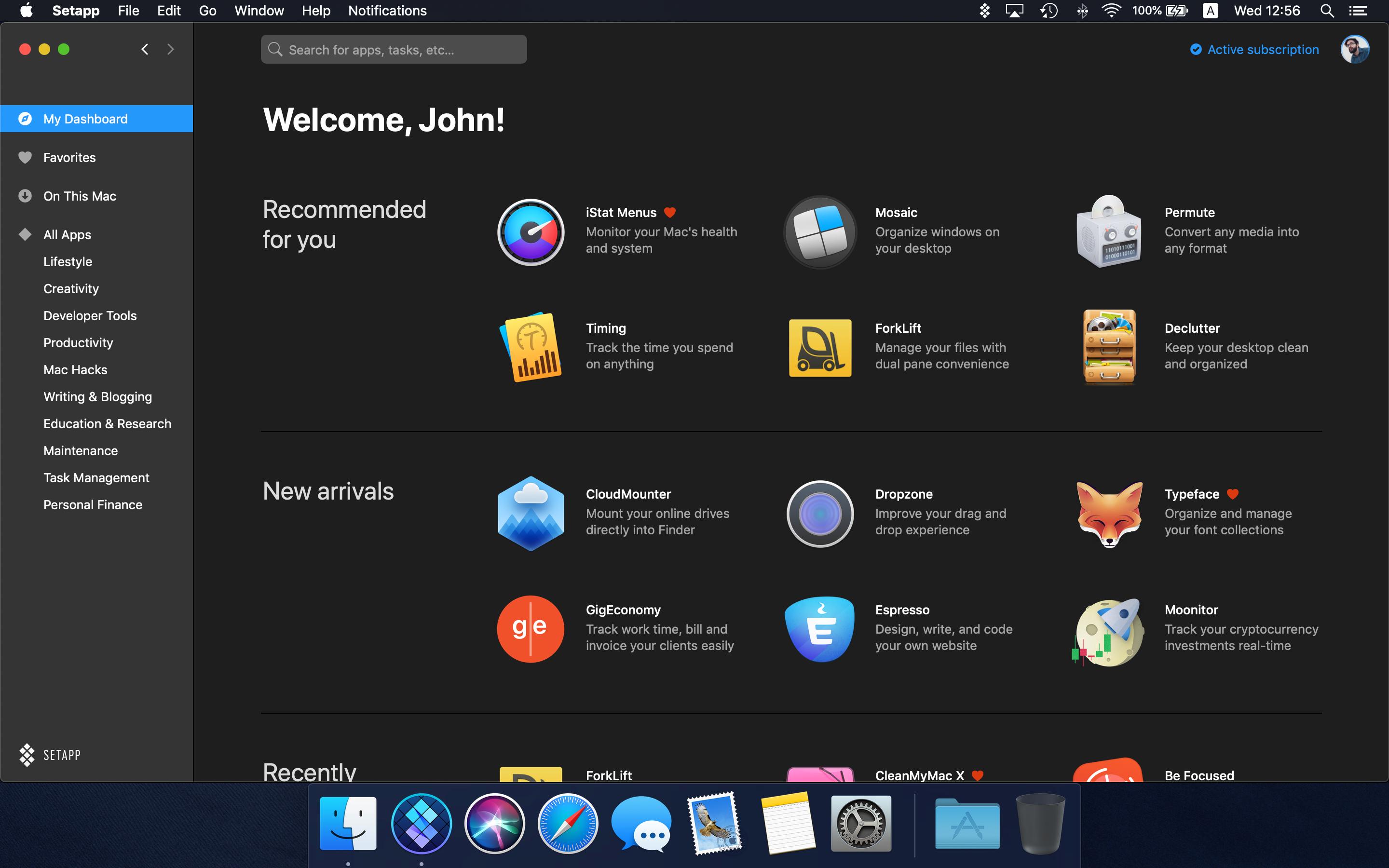This screenshot has width=1389, height=868.
Task: Open the CloudMounter app icon
Action: click(x=531, y=513)
